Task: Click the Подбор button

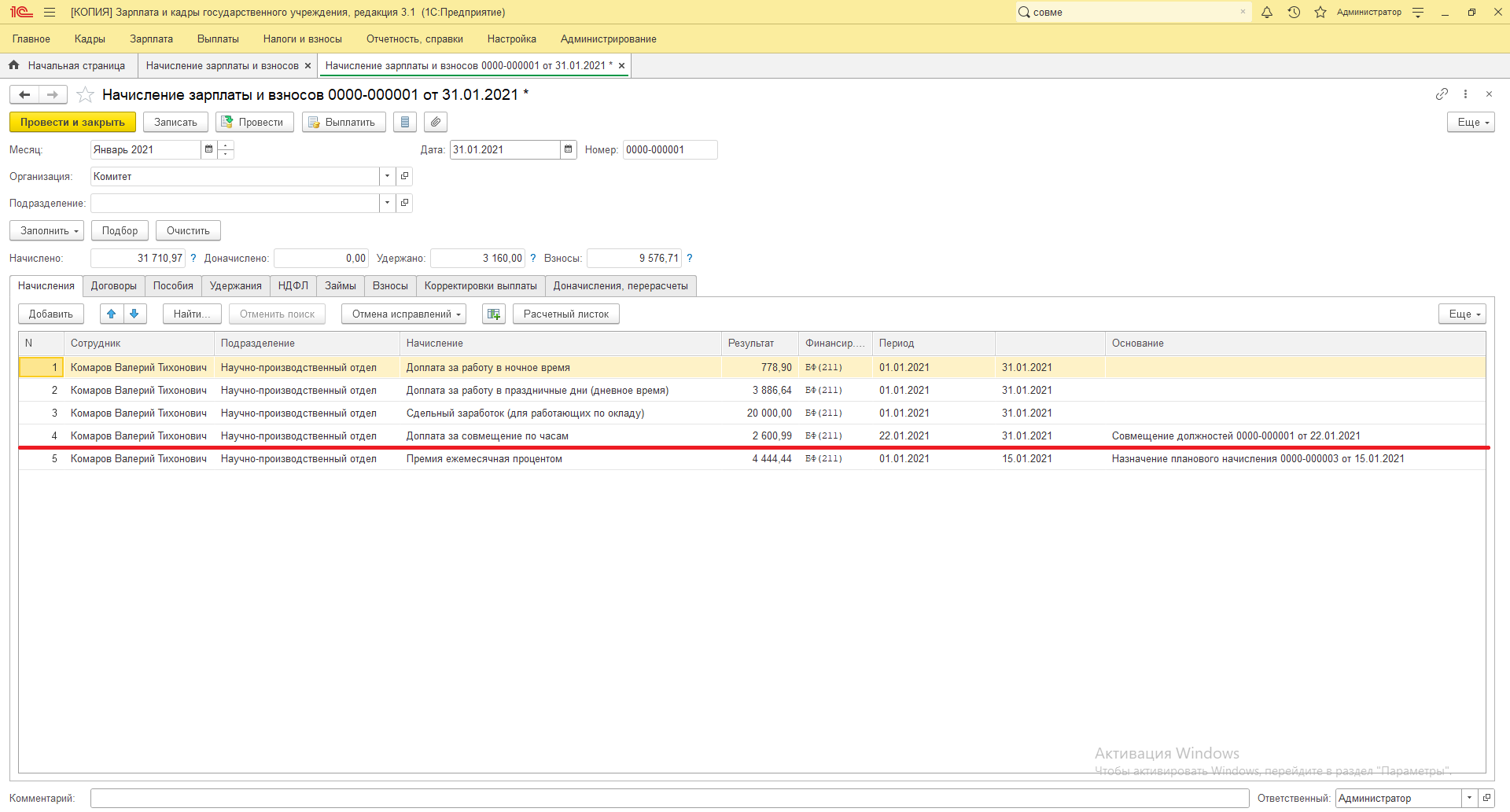Action: 120,230
